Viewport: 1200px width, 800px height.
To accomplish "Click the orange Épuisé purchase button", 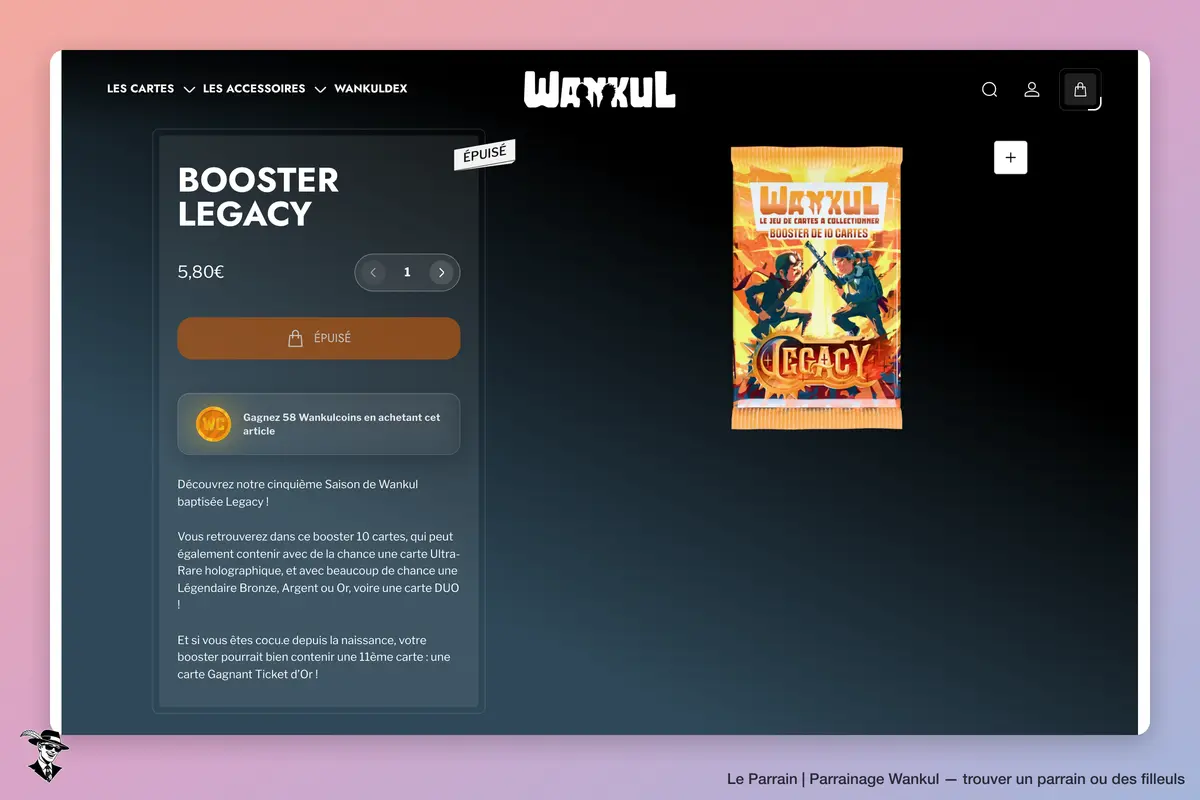I will [319, 338].
